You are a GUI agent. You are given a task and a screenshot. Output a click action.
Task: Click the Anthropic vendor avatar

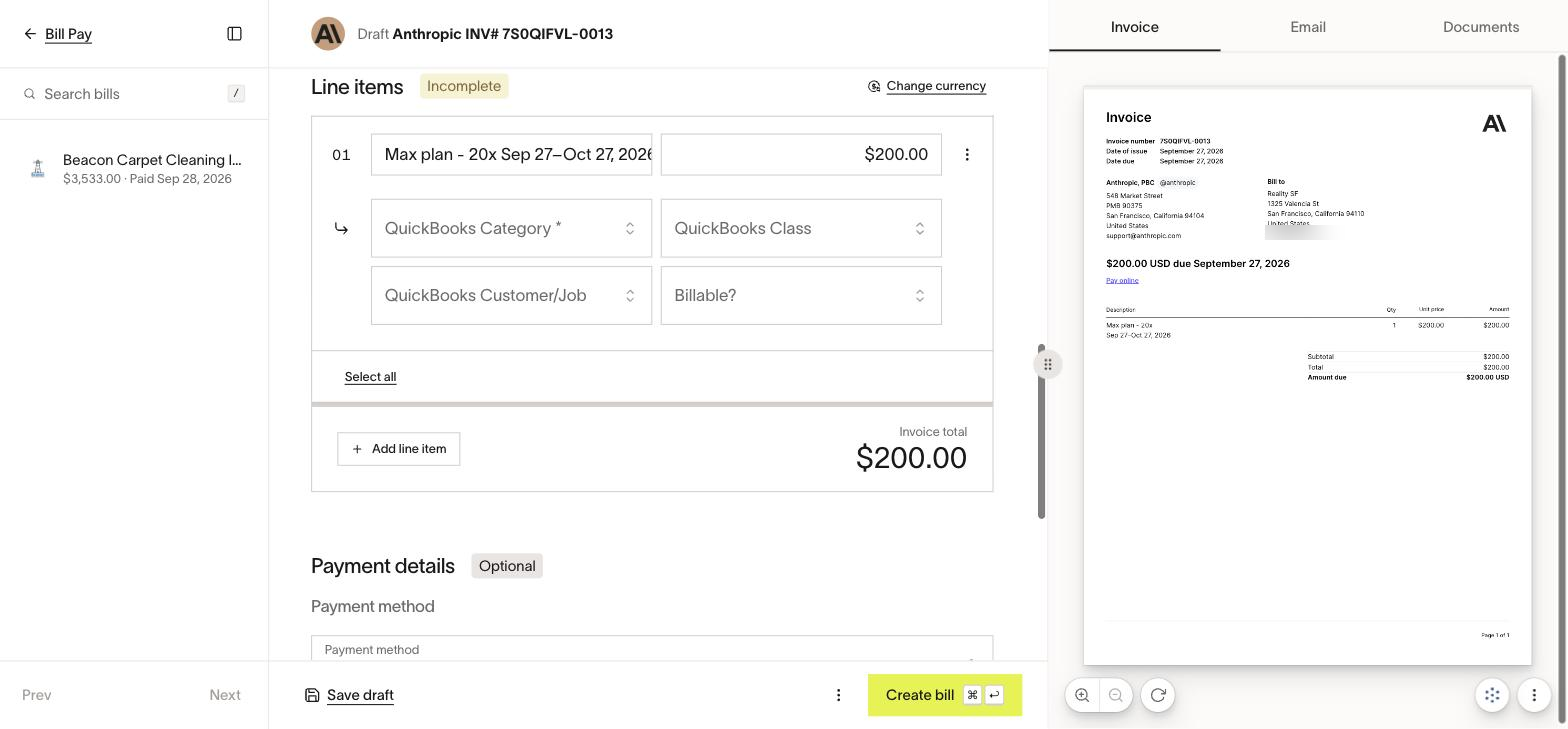(x=328, y=34)
